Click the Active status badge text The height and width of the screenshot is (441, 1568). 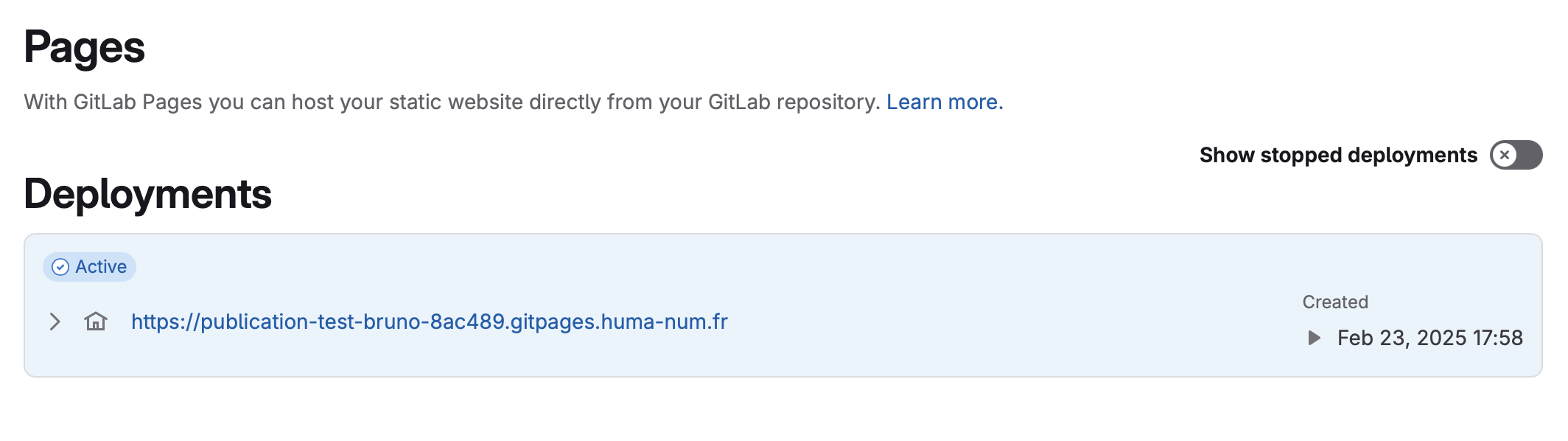pyautogui.click(x=101, y=267)
